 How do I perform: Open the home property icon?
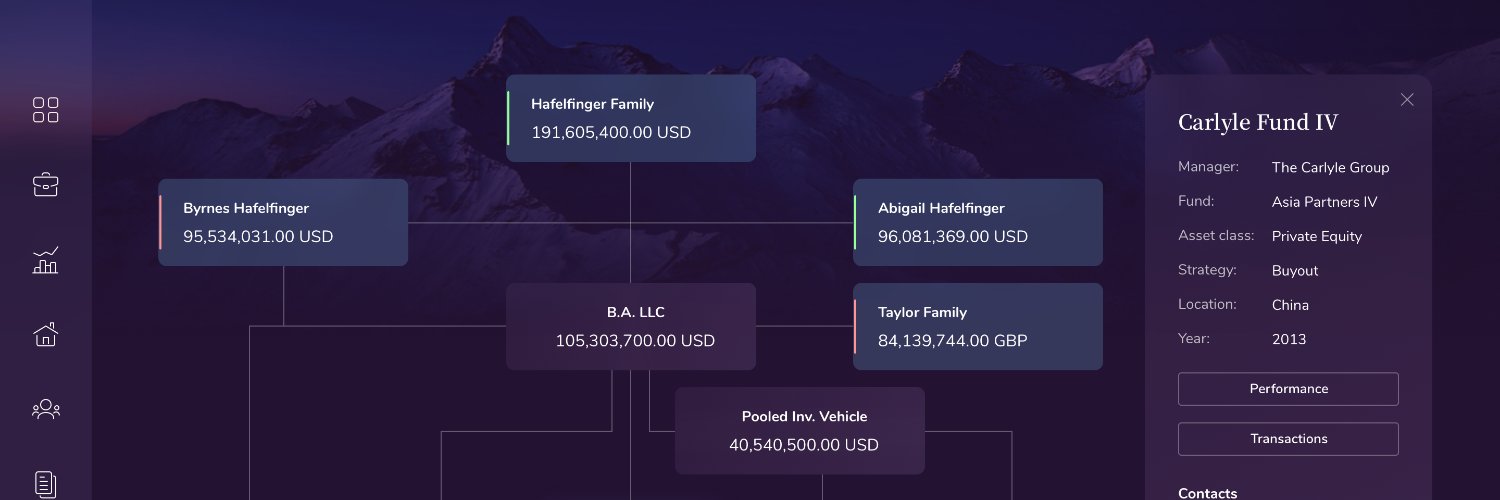coord(46,334)
